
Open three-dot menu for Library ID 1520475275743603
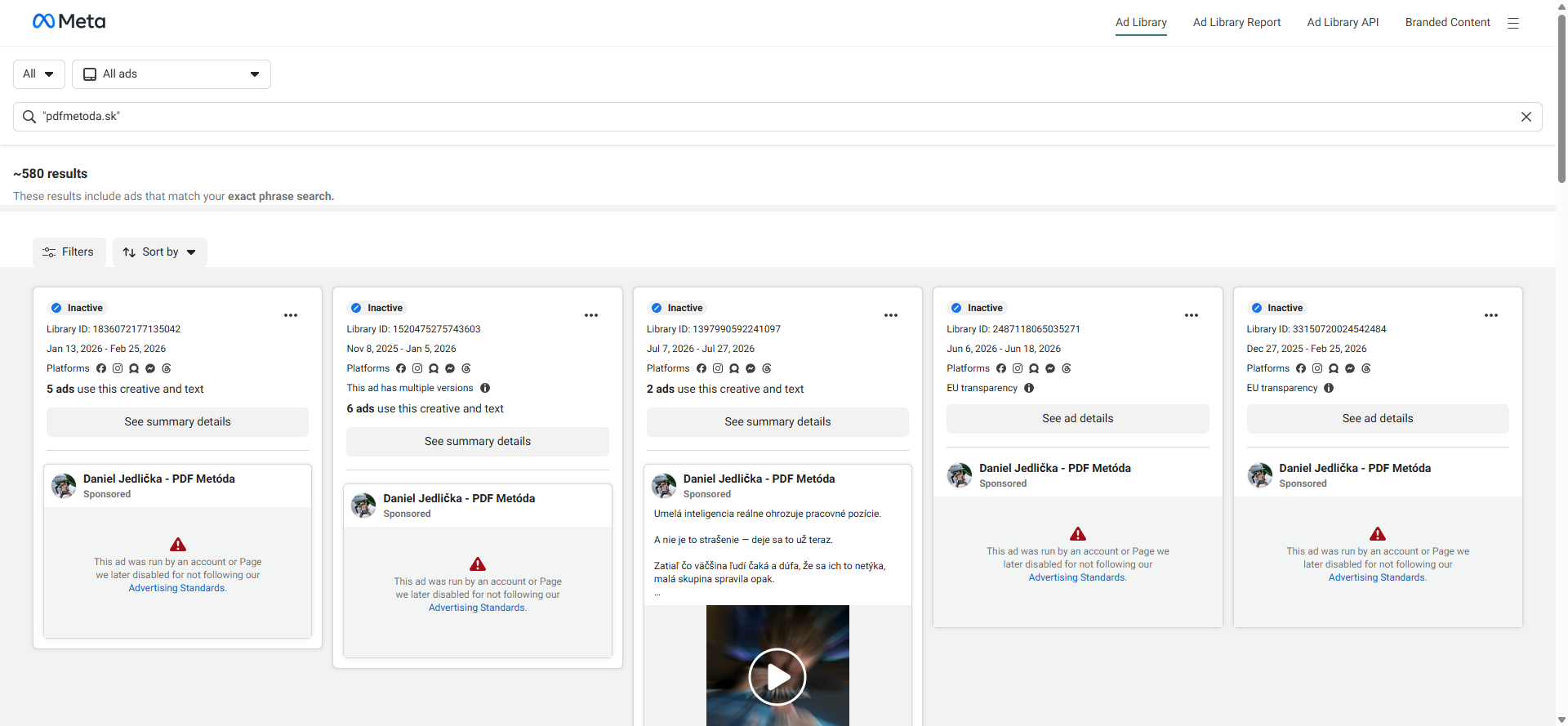591,315
